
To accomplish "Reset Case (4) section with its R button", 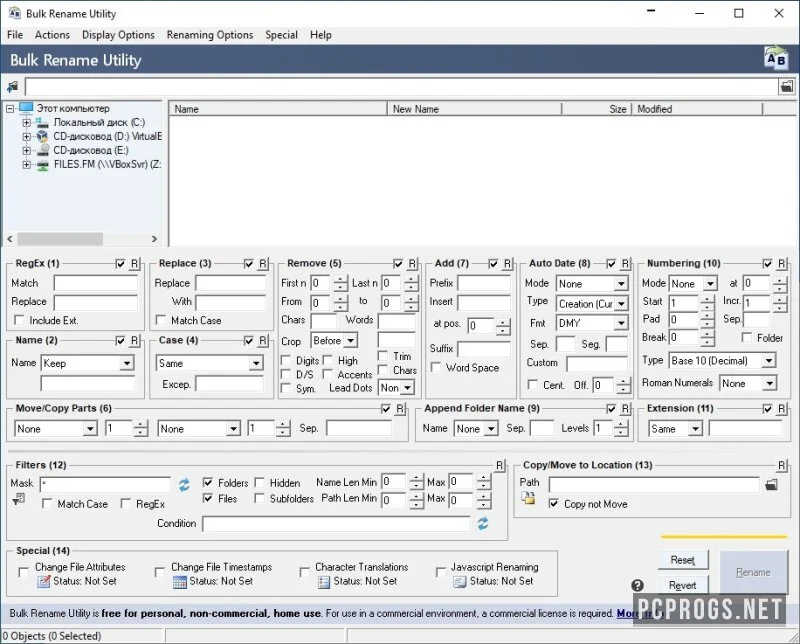I will (x=263, y=340).
